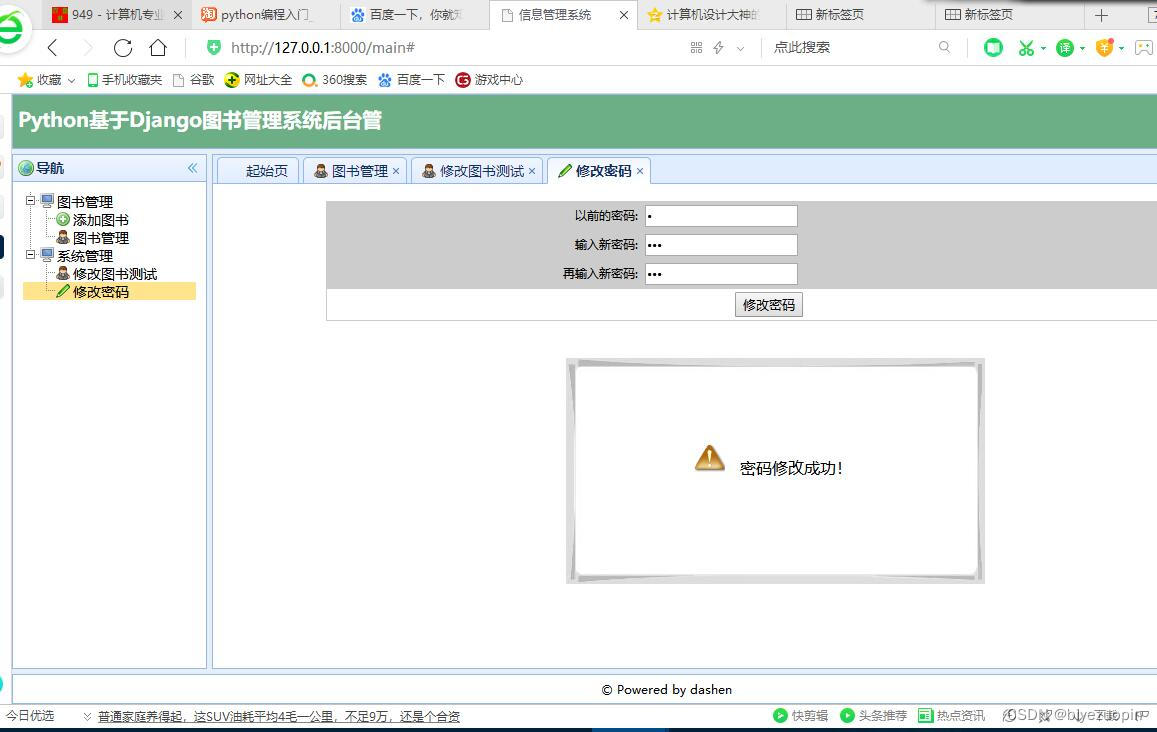Image resolution: width=1157 pixels, height=732 pixels.
Task: Collapse the 导航 sidebar with the double-arrow toggle
Action: coord(191,167)
